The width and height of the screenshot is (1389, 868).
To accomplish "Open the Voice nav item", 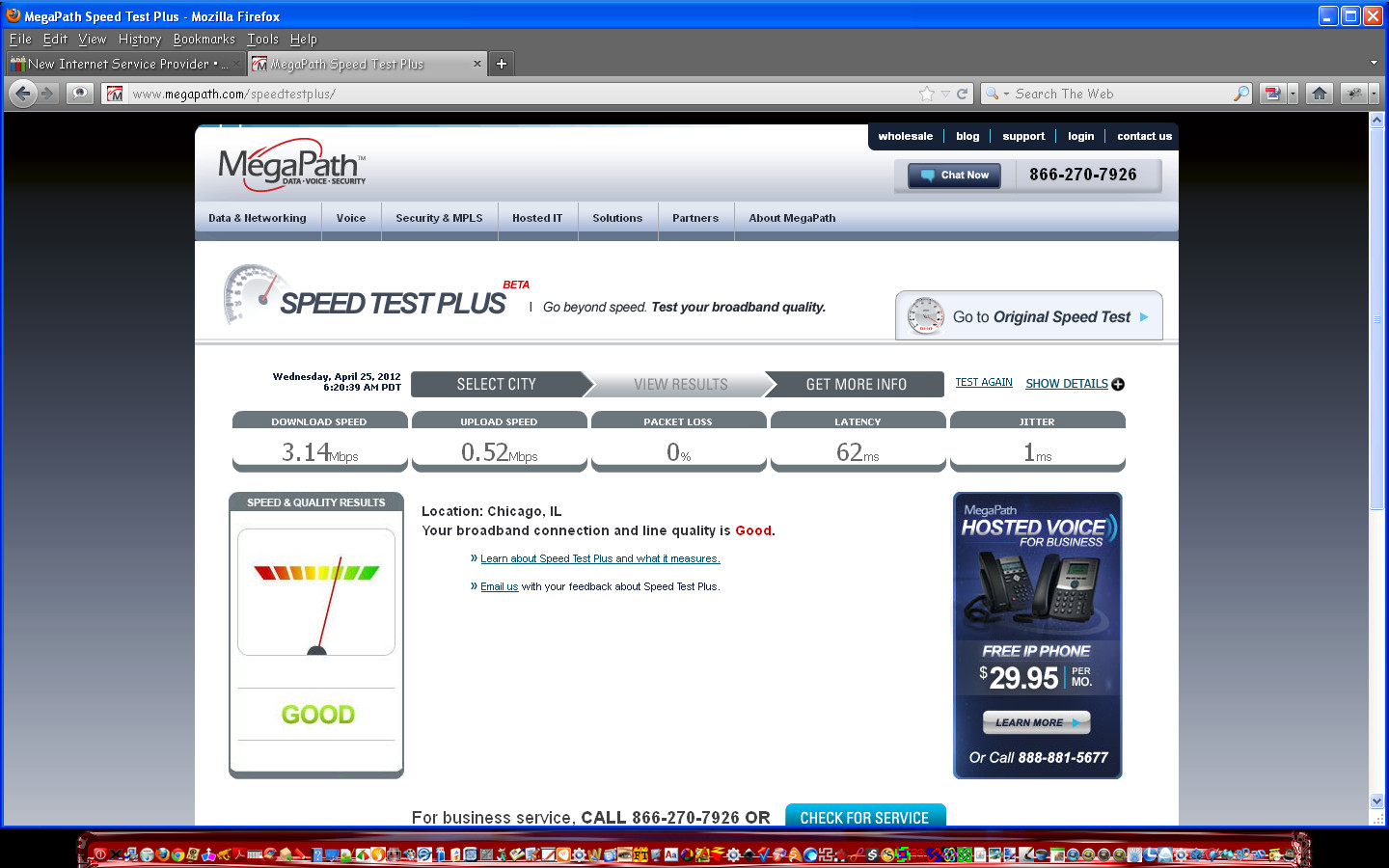I will pyautogui.click(x=351, y=218).
